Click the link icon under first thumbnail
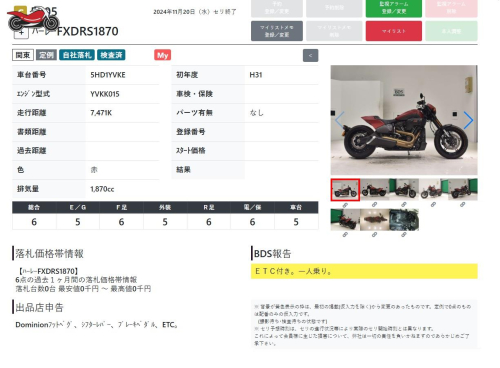 pyautogui.click(x=345, y=205)
